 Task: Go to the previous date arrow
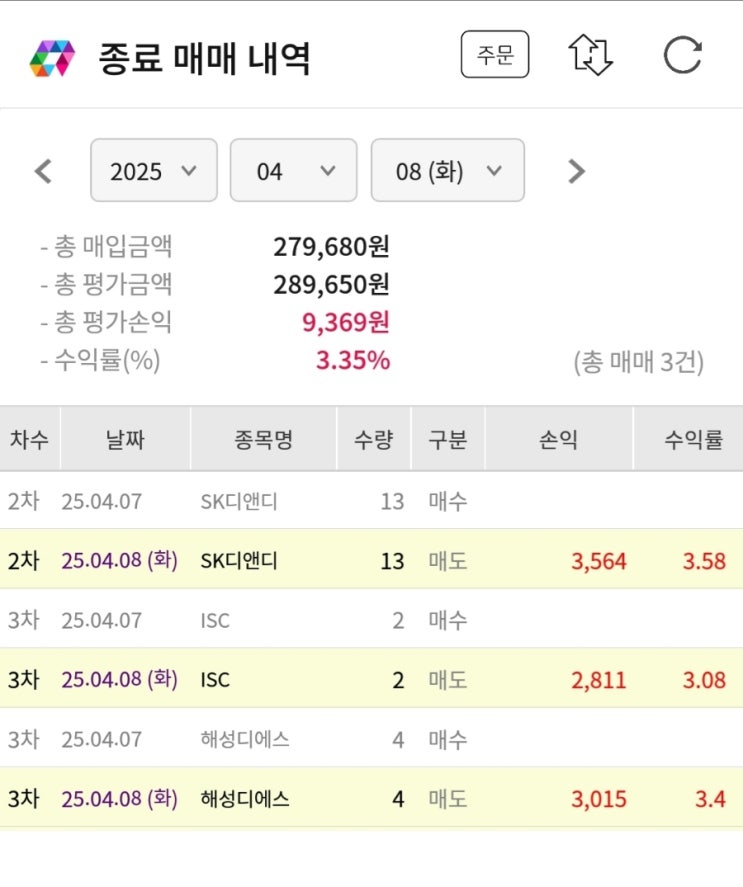(x=43, y=171)
